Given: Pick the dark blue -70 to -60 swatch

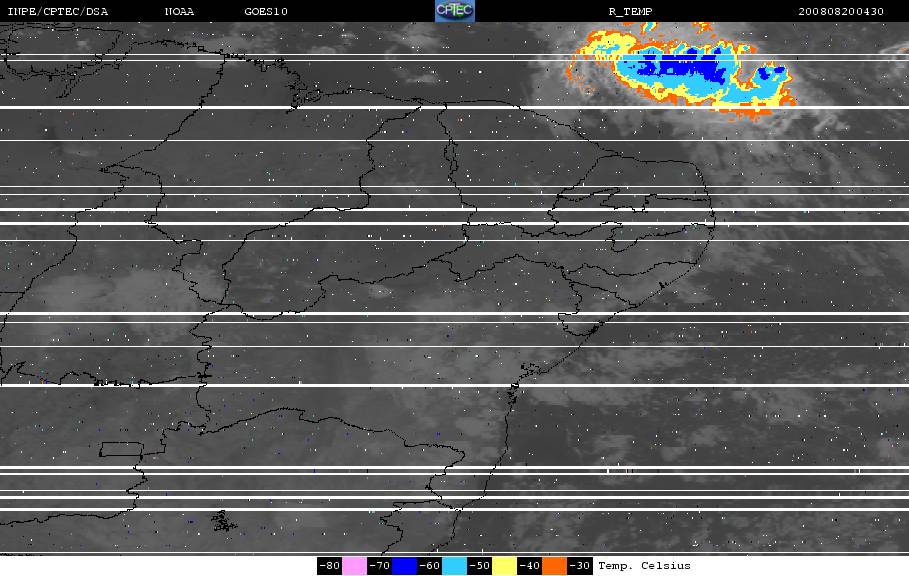Looking at the screenshot, I should [404, 566].
